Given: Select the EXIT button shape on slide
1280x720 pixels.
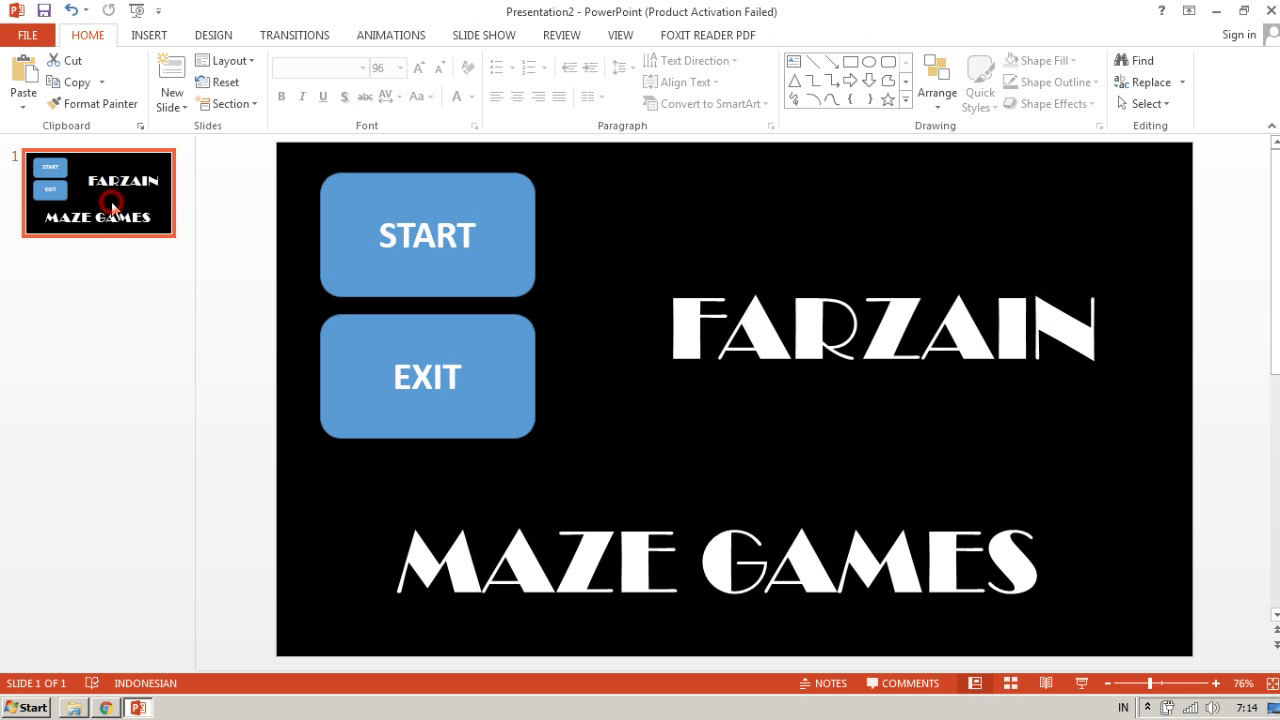Looking at the screenshot, I should tap(427, 377).
